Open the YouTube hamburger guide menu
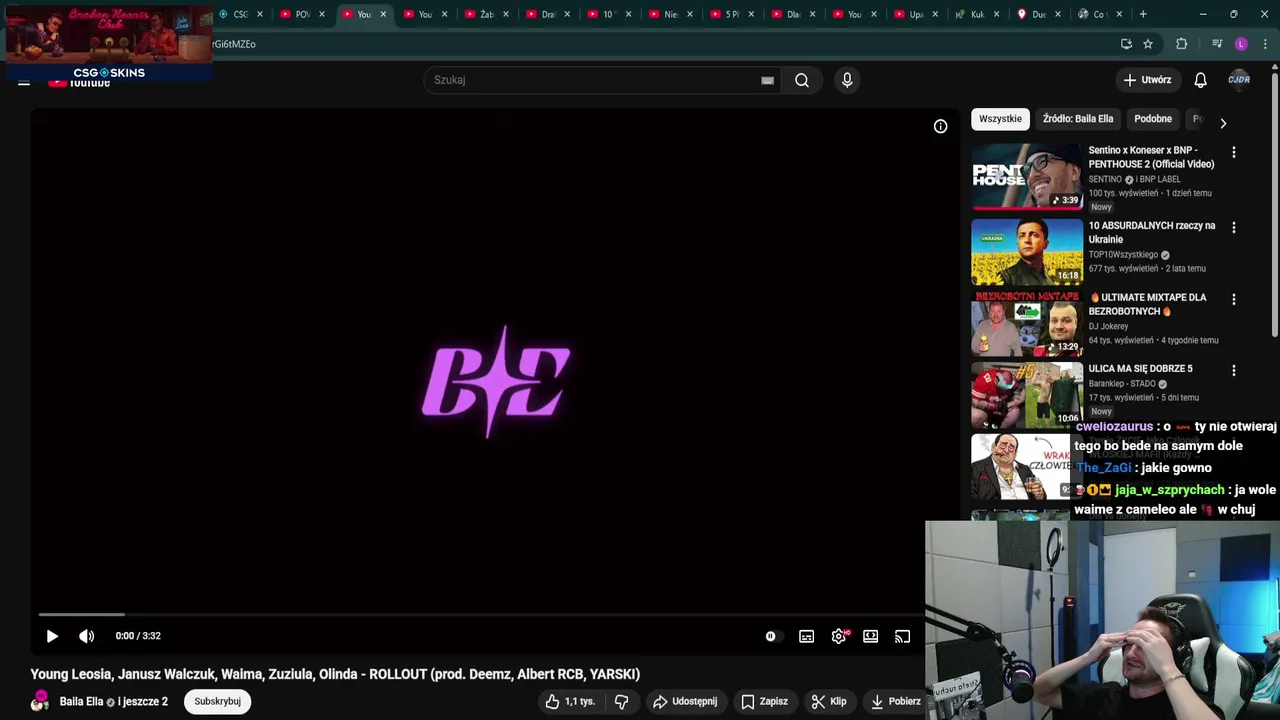The width and height of the screenshot is (1280, 720). 24,82
